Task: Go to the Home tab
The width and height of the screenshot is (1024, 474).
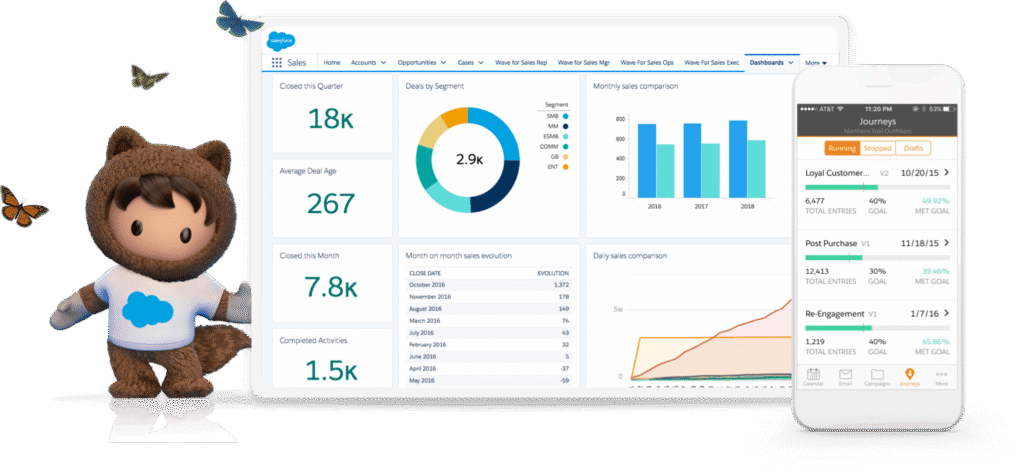Action: (332, 63)
